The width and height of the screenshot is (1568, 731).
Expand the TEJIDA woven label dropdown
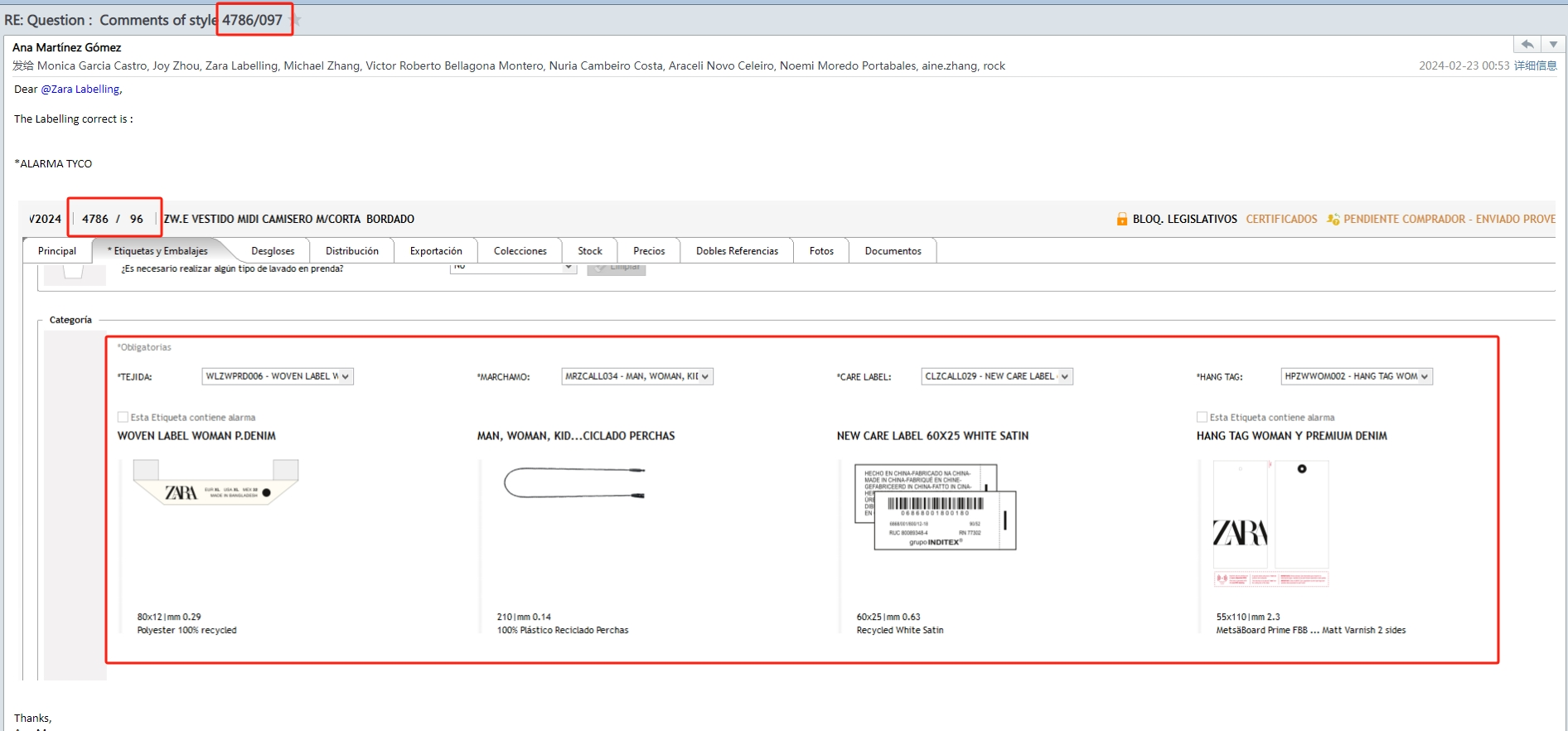(x=346, y=377)
